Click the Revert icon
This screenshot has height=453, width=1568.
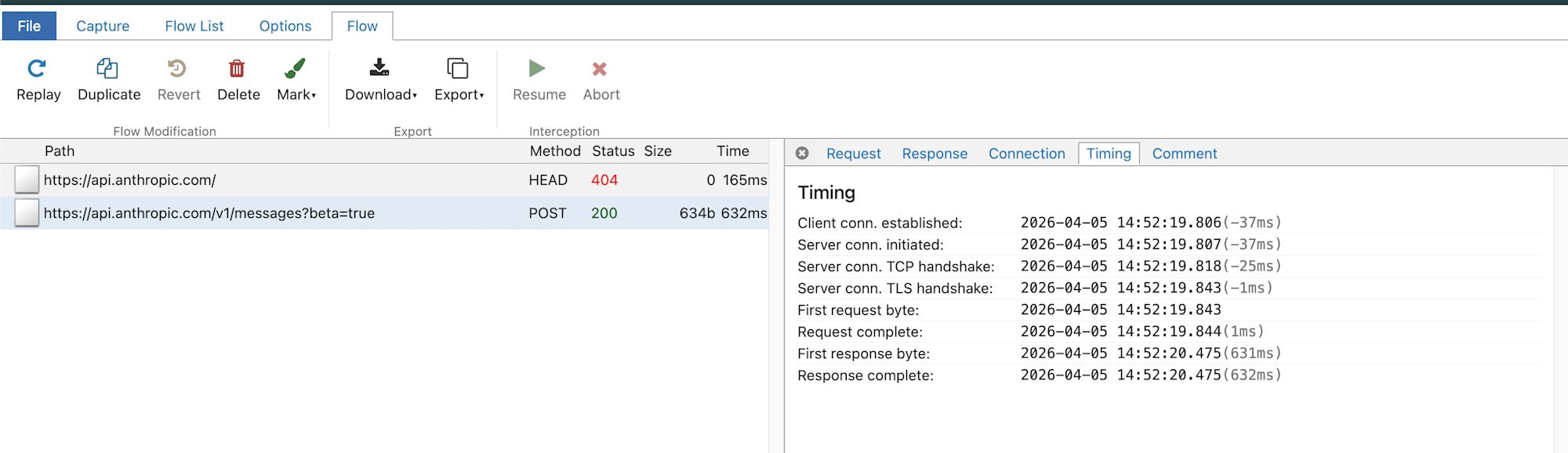[178, 69]
